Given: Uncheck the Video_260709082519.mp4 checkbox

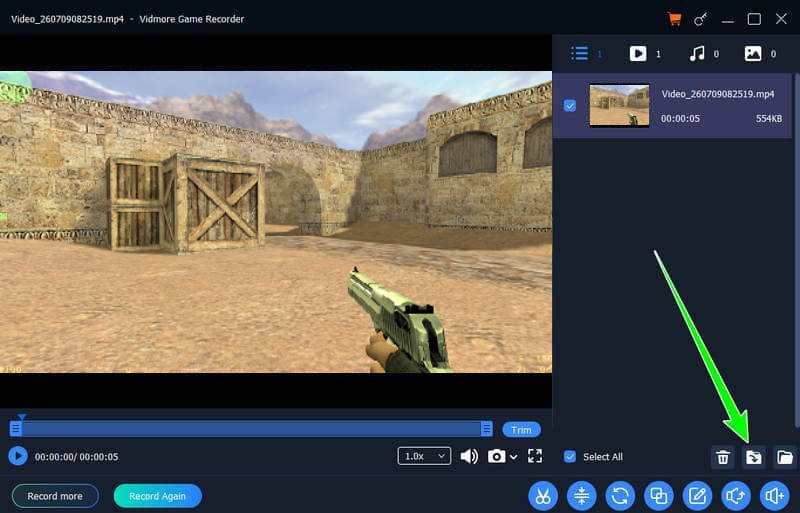Looking at the screenshot, I should 570,106.
